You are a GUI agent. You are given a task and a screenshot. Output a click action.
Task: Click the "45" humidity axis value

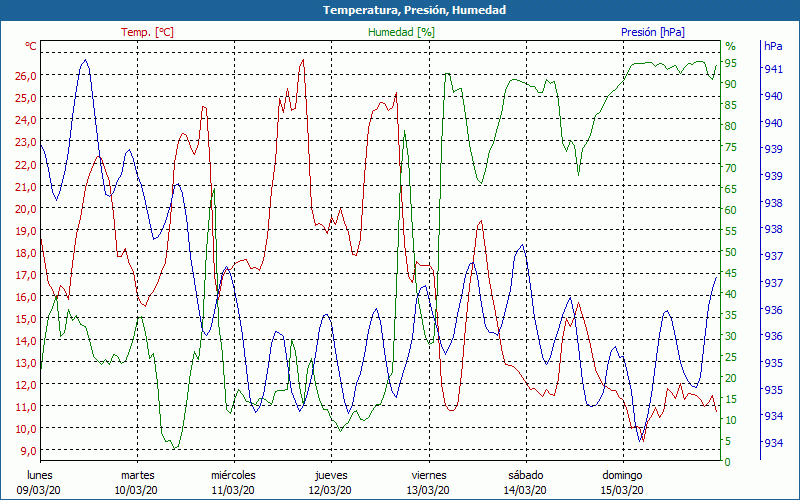(731, 273)
